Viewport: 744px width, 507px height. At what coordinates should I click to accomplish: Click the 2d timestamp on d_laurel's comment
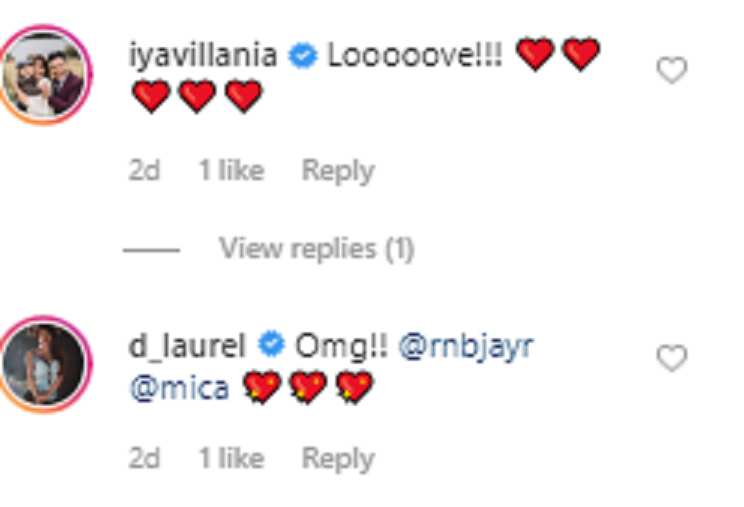click(x=144, y=458)
